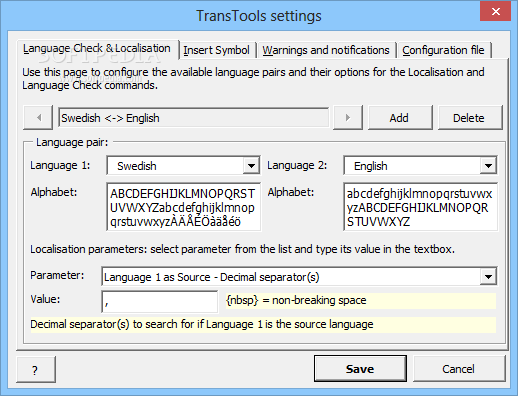Click the 'Language pair:' group label
The width and height of the screenshot is (518, 396).
[x=72, y=142]
